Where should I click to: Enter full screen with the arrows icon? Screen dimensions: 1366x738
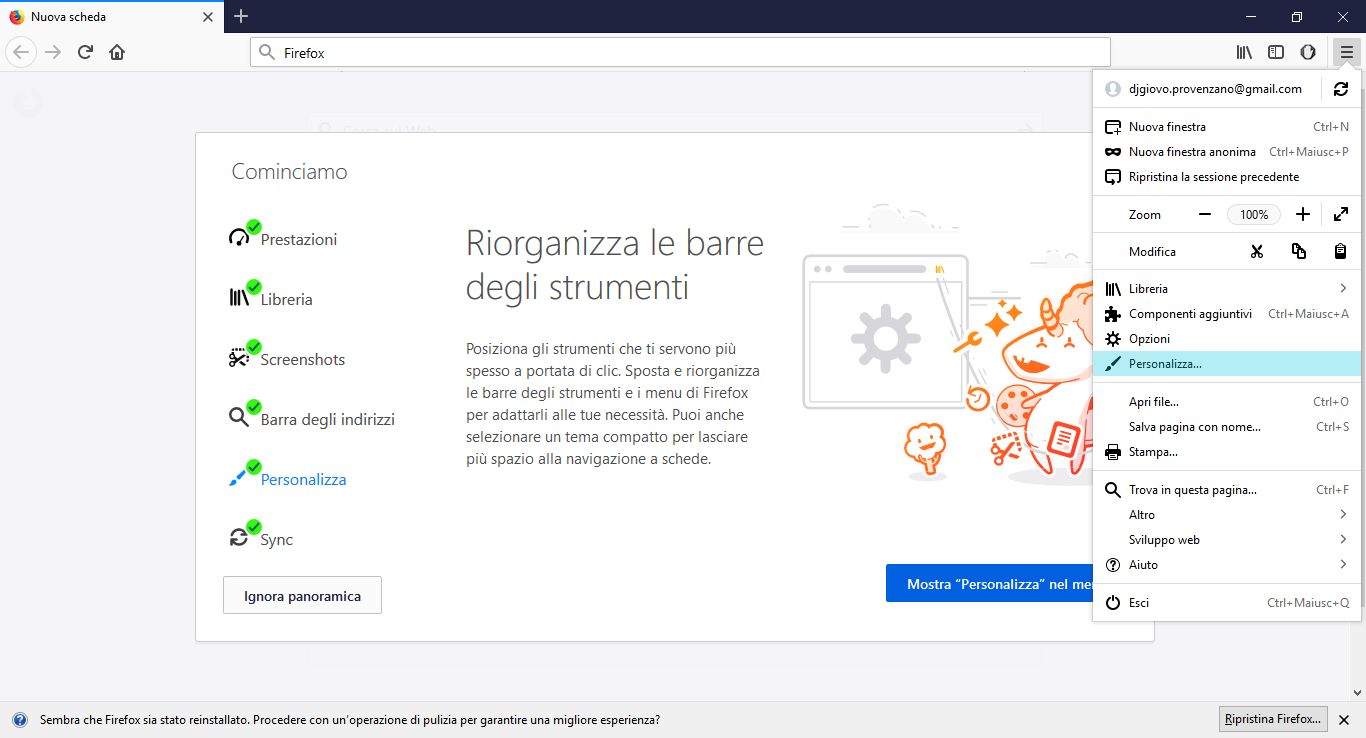1341,214
